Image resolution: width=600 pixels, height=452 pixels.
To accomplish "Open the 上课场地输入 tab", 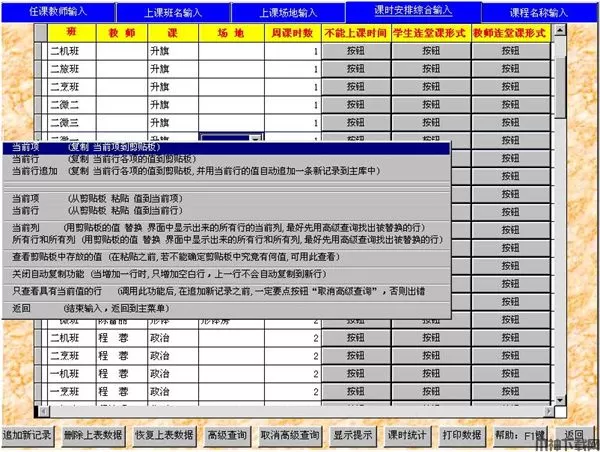I will (x=288, y=13).
